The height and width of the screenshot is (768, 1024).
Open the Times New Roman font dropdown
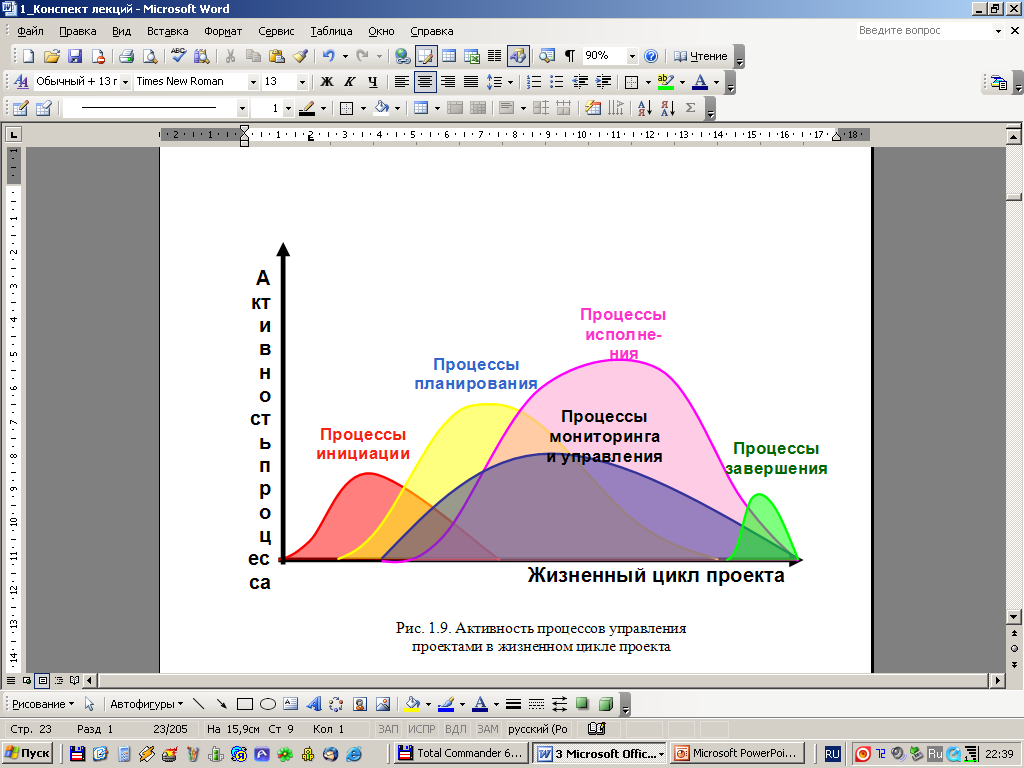coord(253,82)
